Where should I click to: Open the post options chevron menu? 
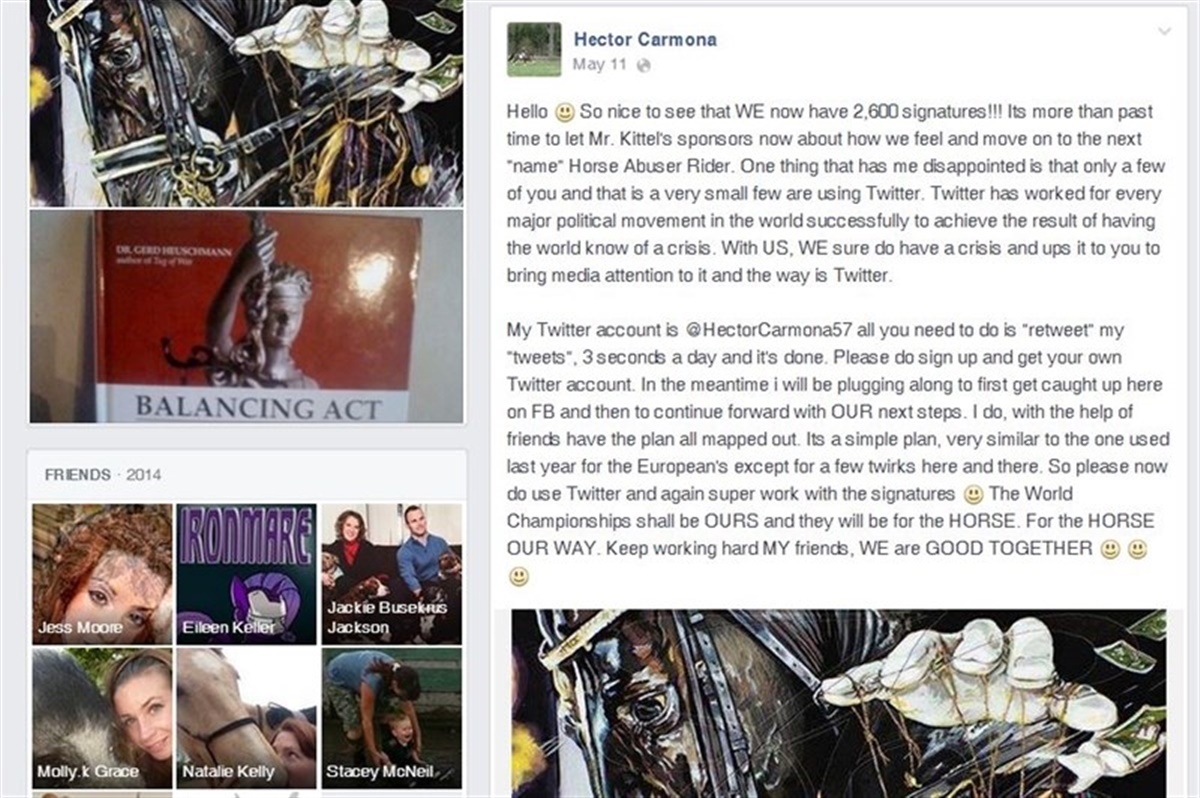(1164, 31)
